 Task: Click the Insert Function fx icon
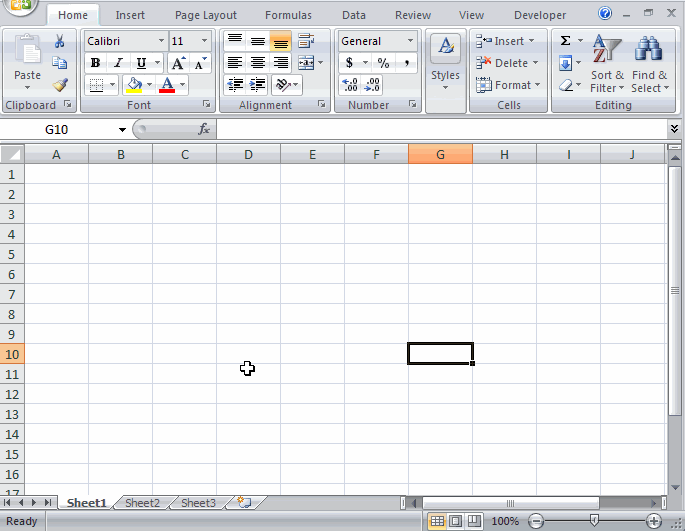204,129
